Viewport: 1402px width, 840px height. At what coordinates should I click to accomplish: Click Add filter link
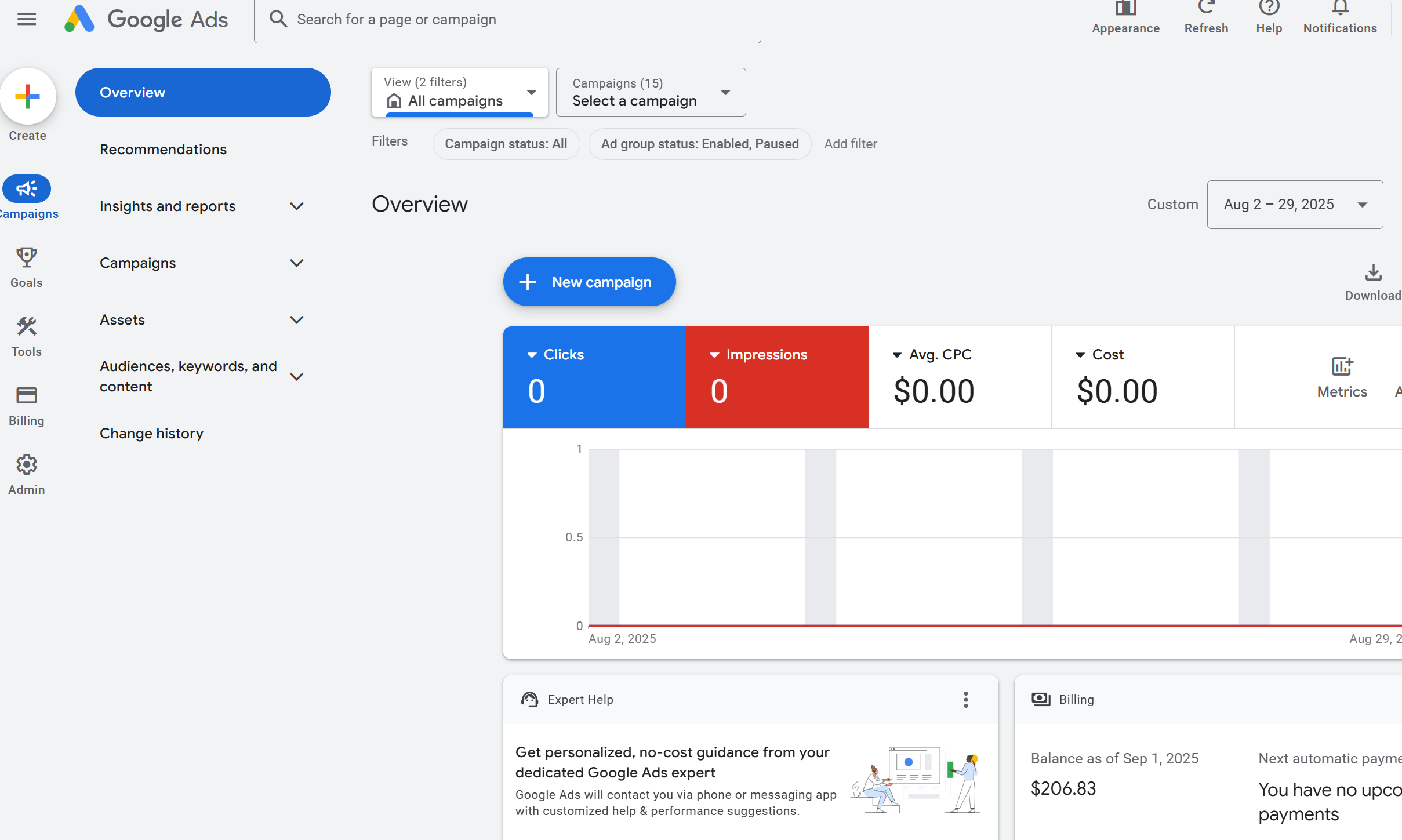pyautogui.click(x=850, y=144)
